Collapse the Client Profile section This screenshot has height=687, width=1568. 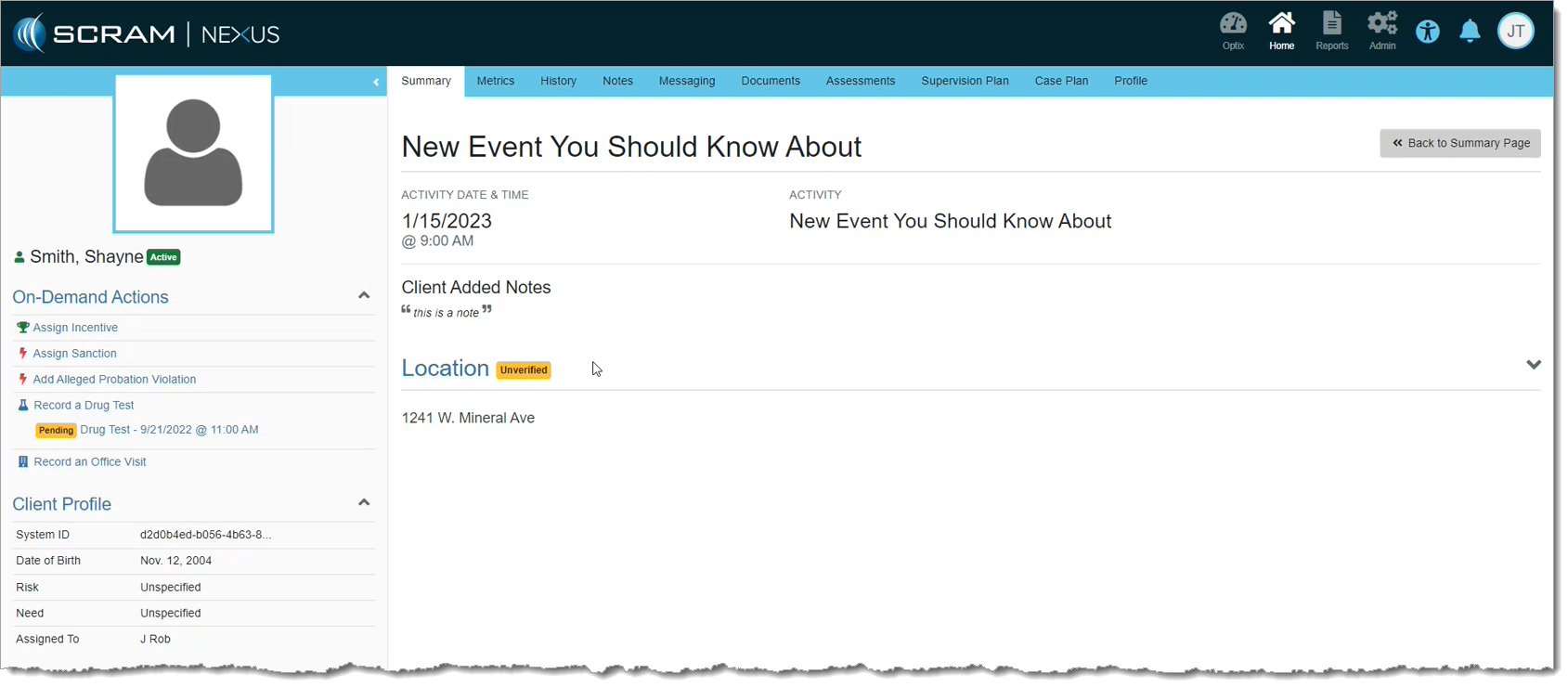364,503
